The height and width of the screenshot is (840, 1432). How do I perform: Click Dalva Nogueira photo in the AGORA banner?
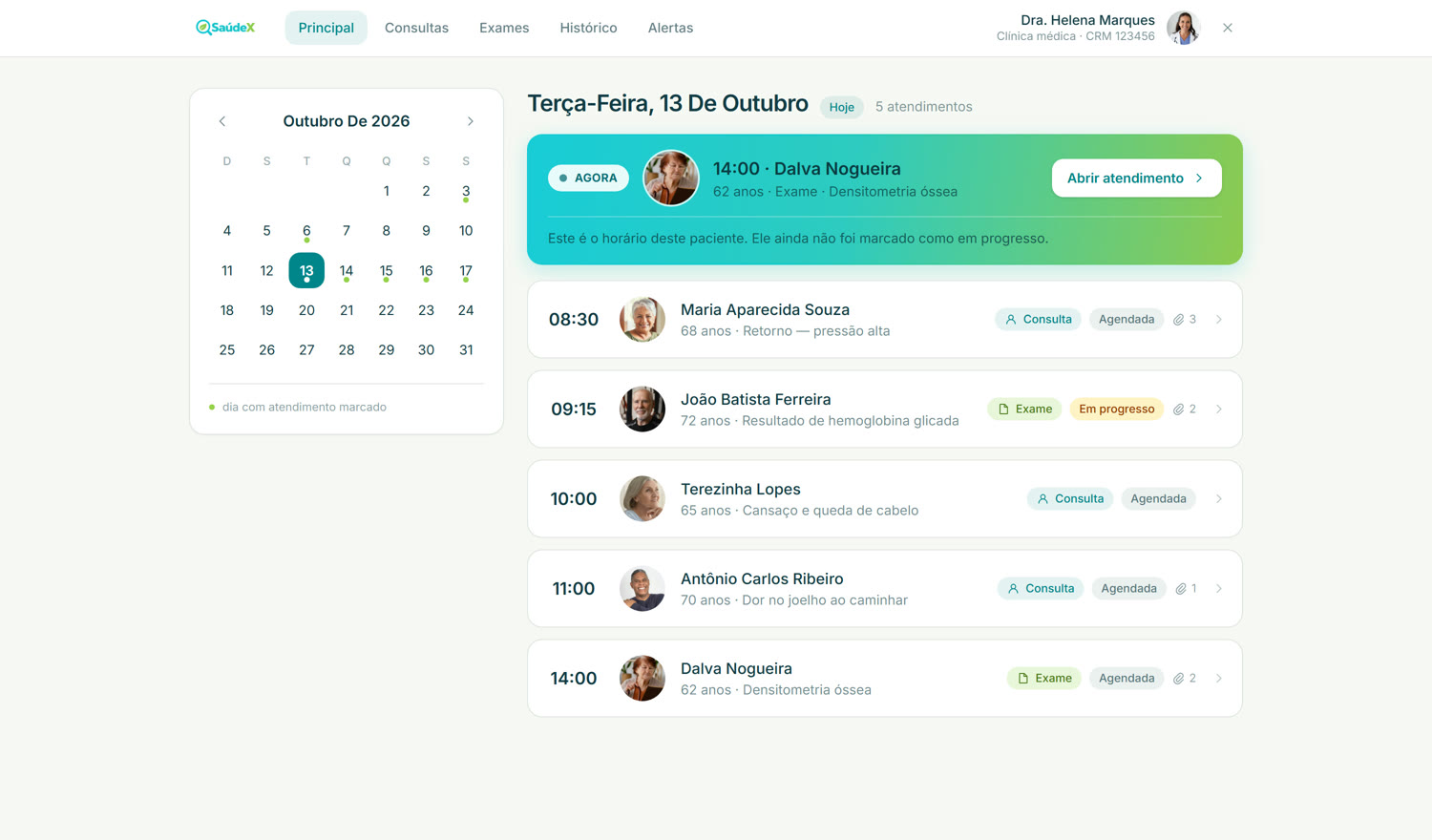point(671,178)
